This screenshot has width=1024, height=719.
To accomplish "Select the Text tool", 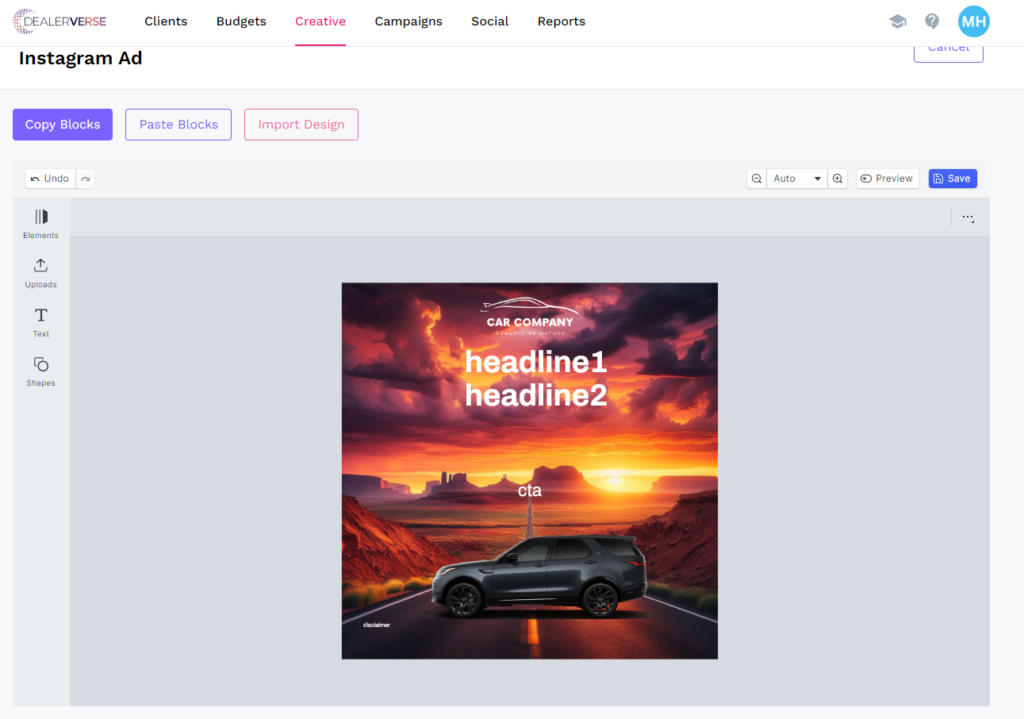I will coord(41,321).
